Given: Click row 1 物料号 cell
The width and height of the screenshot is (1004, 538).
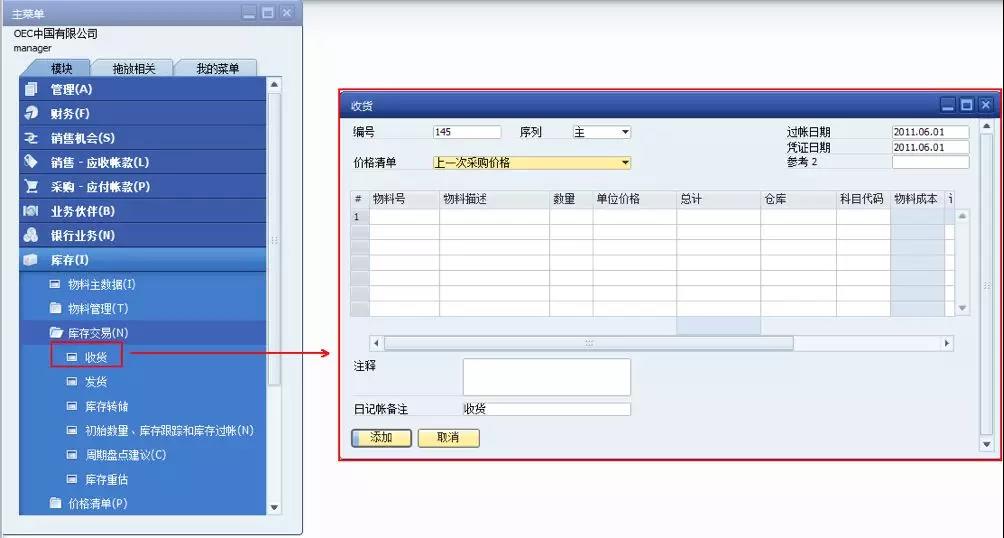Looking at the screenshot, I should (404, 216).
